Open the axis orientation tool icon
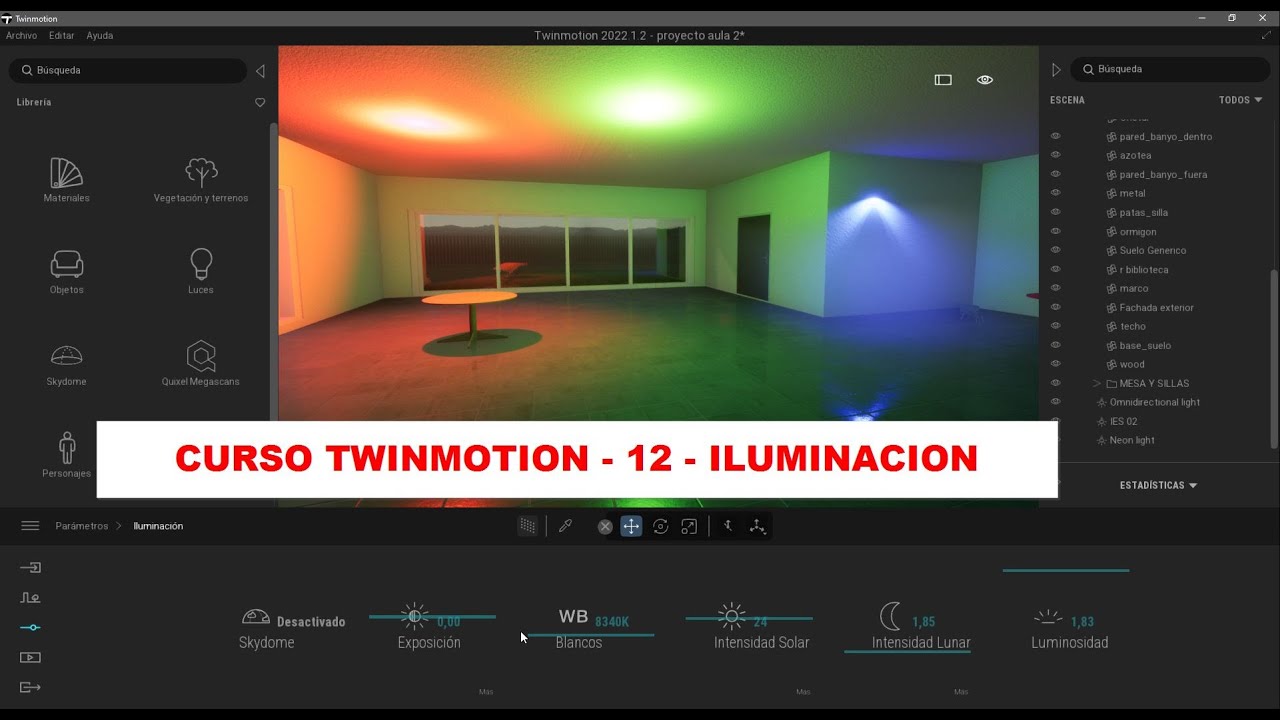This screenshot has height=720, width=1280. [x=757, y=526]
